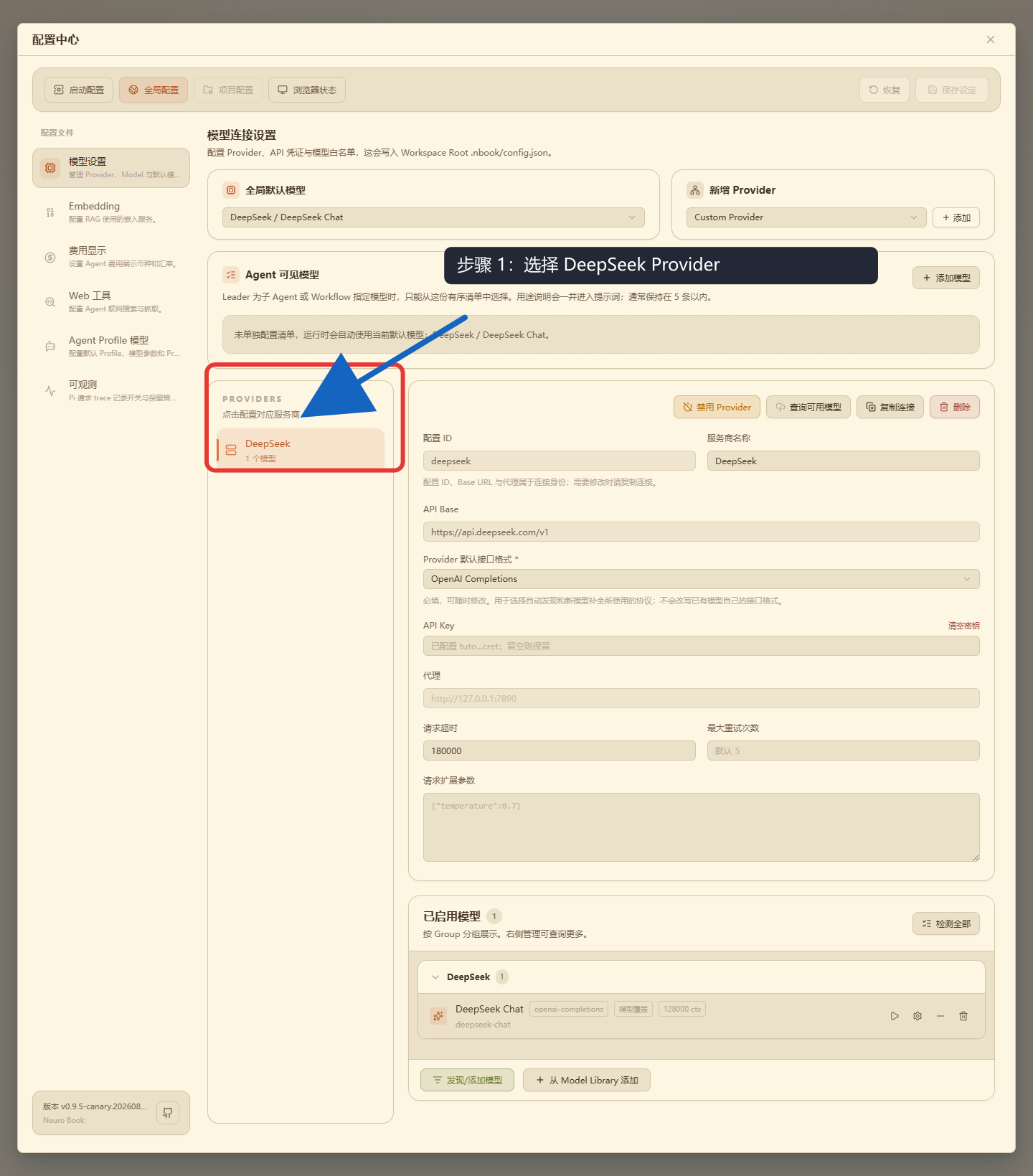Select the 全局配置 tab
Viewport: 1033px width, 1176px height.
(x=154, y=90)
